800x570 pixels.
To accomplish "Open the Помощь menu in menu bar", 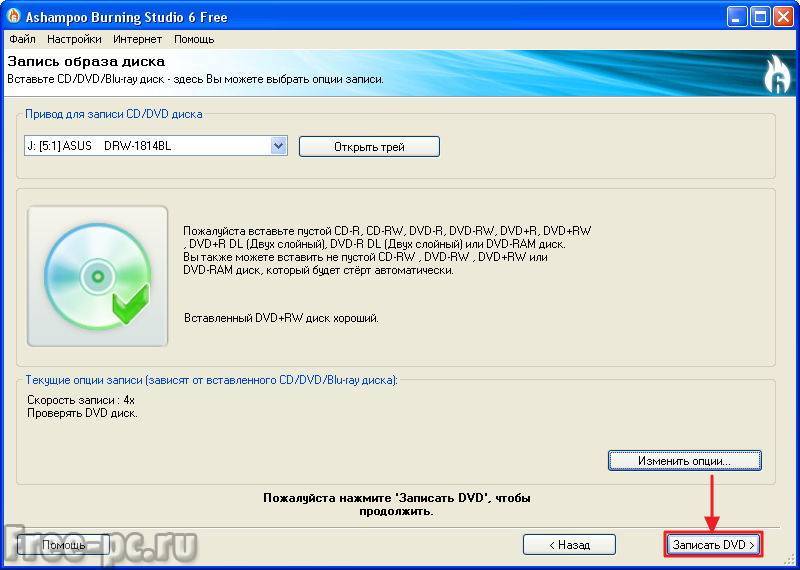I will 194,39.
